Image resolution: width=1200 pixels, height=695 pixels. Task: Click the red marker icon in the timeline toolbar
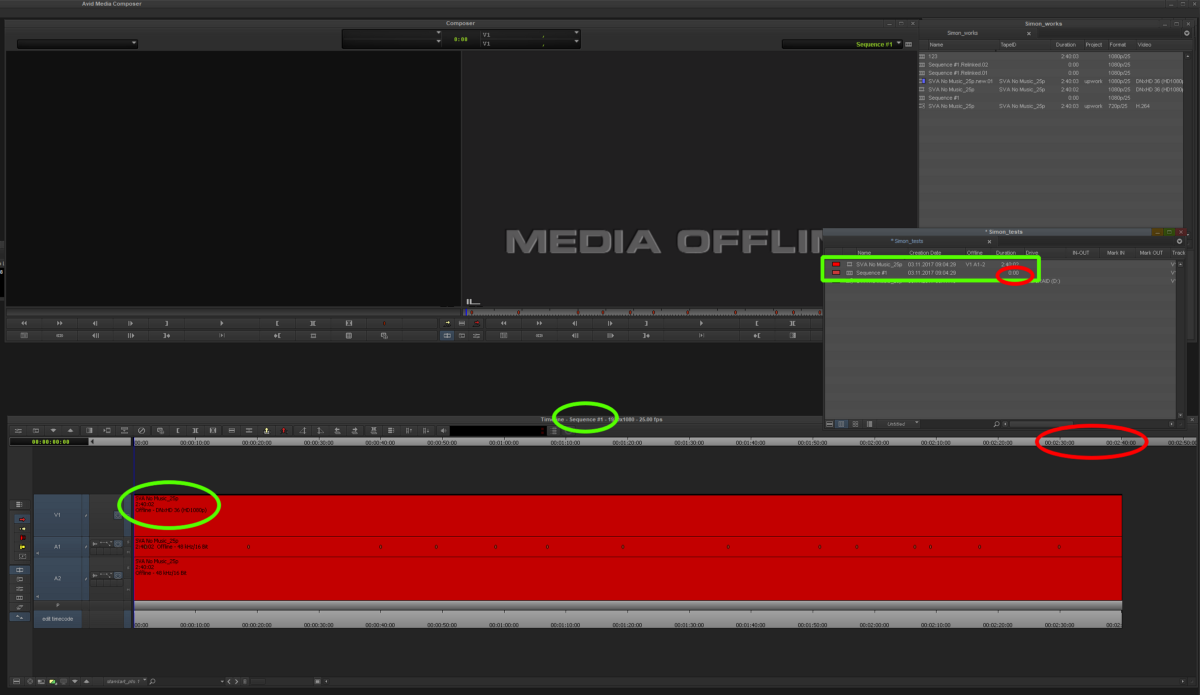click(283, 433)
